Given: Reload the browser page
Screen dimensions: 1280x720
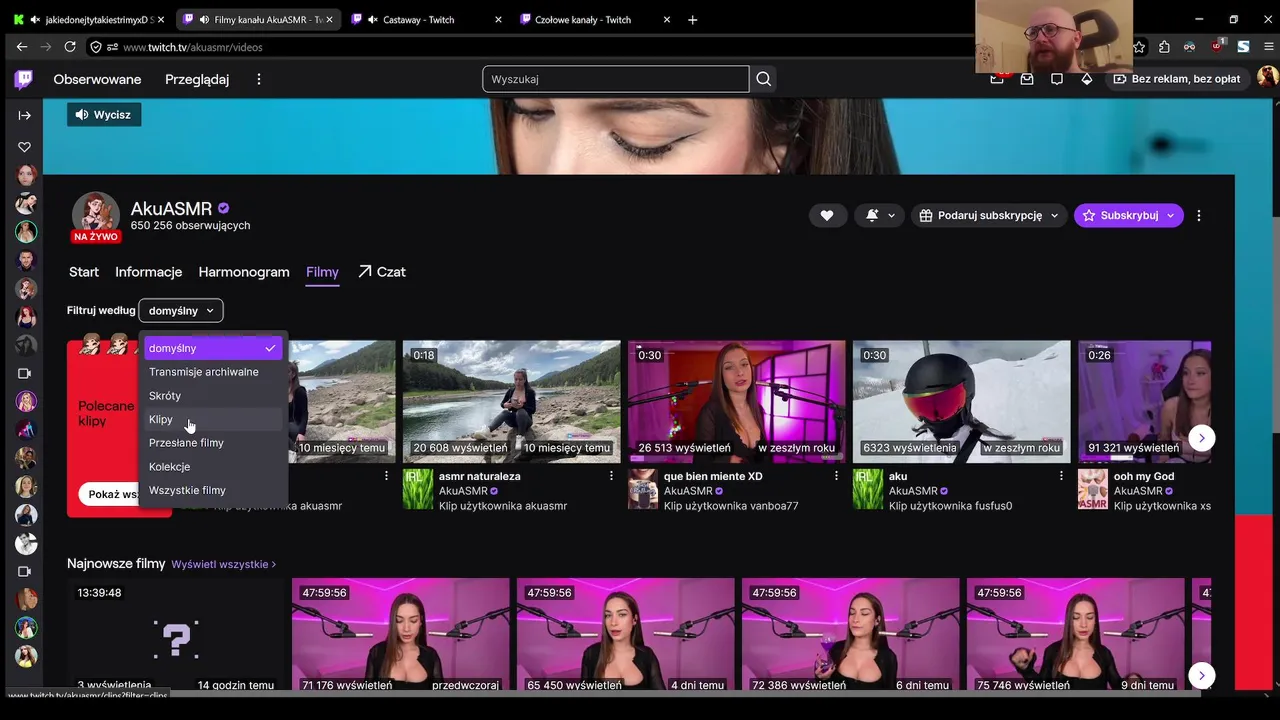Looking at the screenshot, I should [x=70, y=47].
